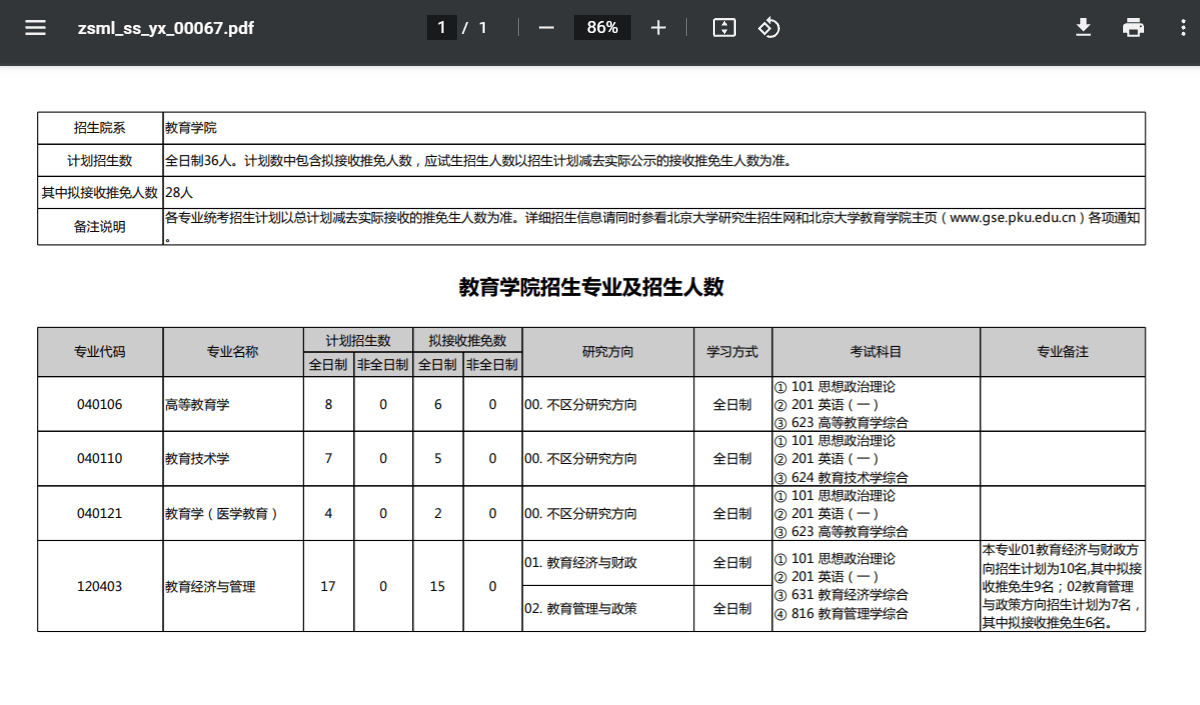Print the PDF document

[1133, 28]
